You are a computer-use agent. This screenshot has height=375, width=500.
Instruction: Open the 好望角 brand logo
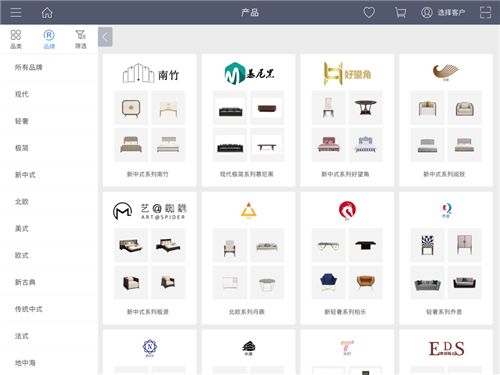[x=347, y=73]
